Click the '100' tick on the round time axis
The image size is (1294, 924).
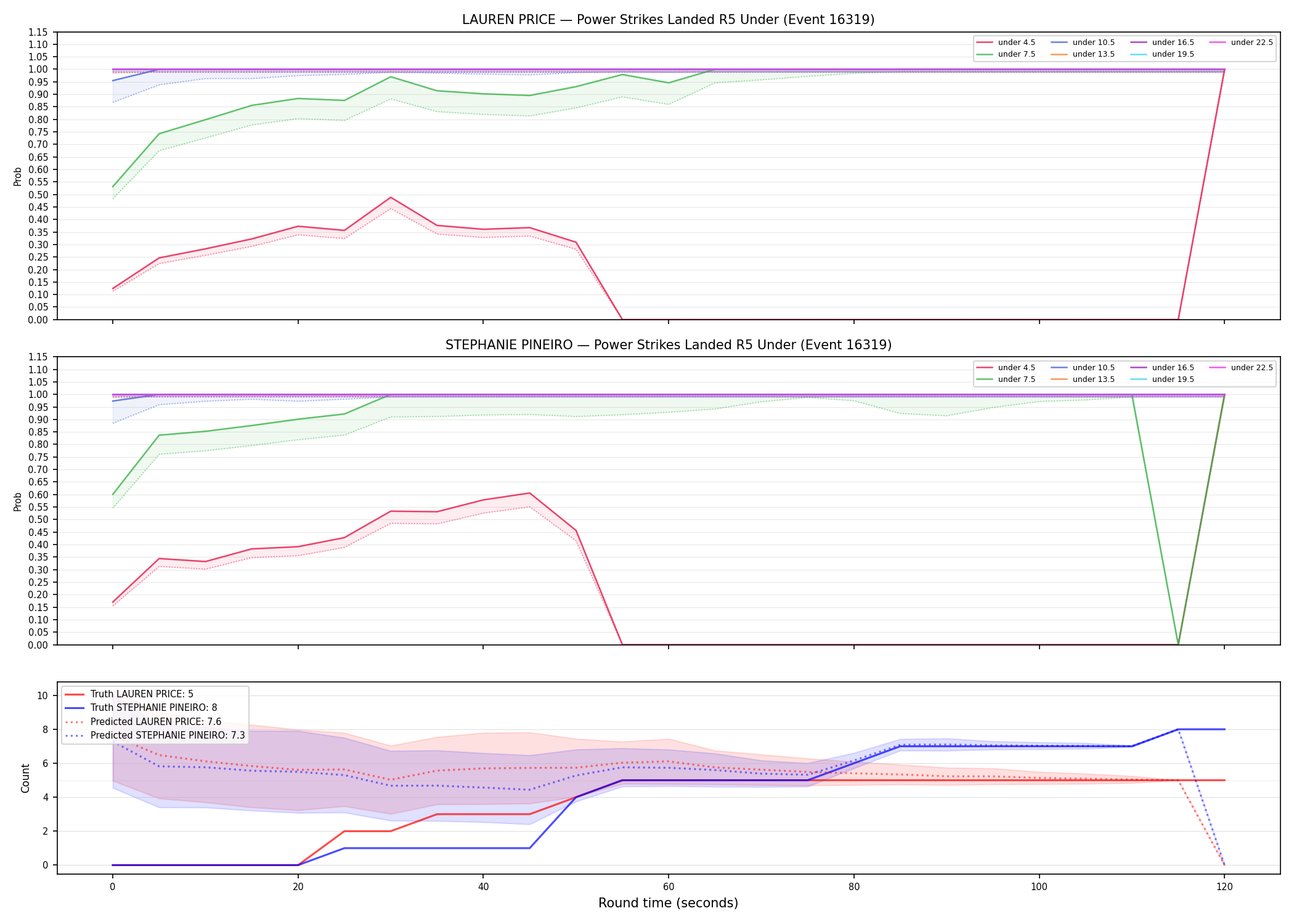click(x=1039, y=887)
